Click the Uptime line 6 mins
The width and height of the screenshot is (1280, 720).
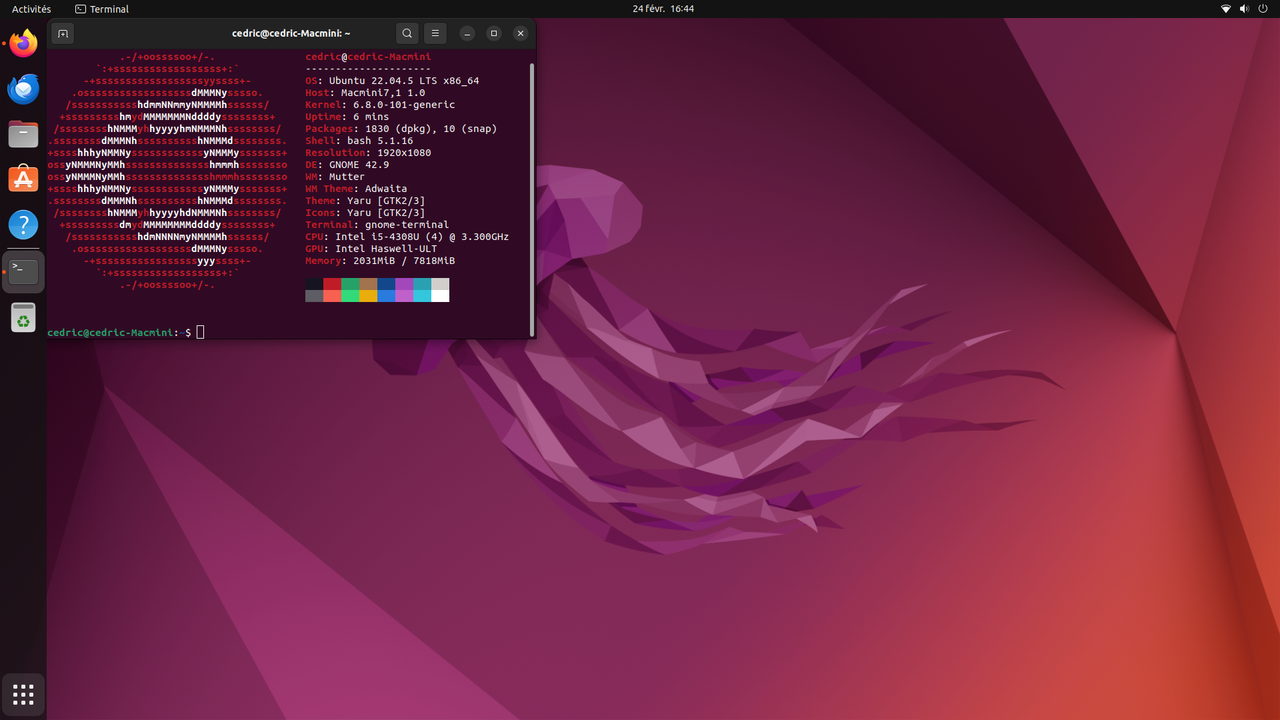coord(347,117)
